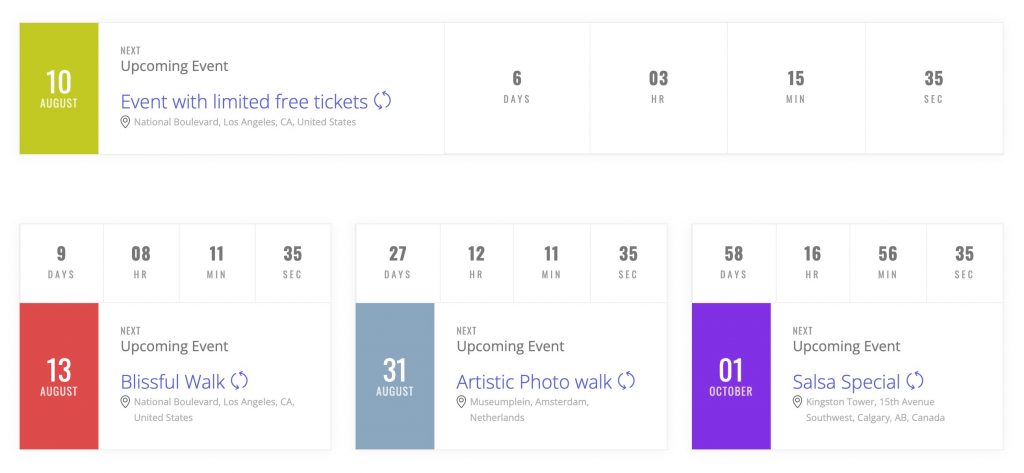
Task: Click the location pin next to Museumplein, Amsterdam
Action: (461, 402)
